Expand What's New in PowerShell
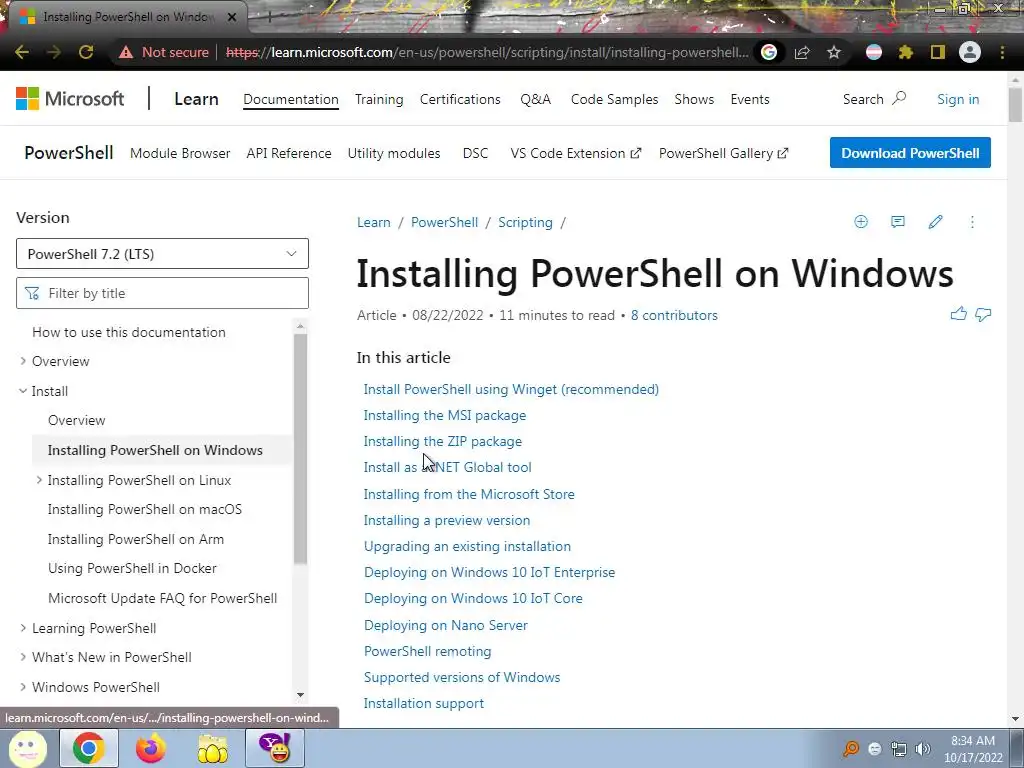The height and width of the screenshot is (768, 1024). [x=23, y=657]
